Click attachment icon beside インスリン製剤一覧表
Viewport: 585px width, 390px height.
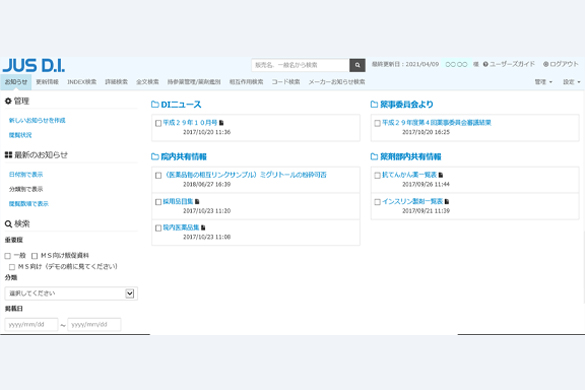[x=447, y=202]
